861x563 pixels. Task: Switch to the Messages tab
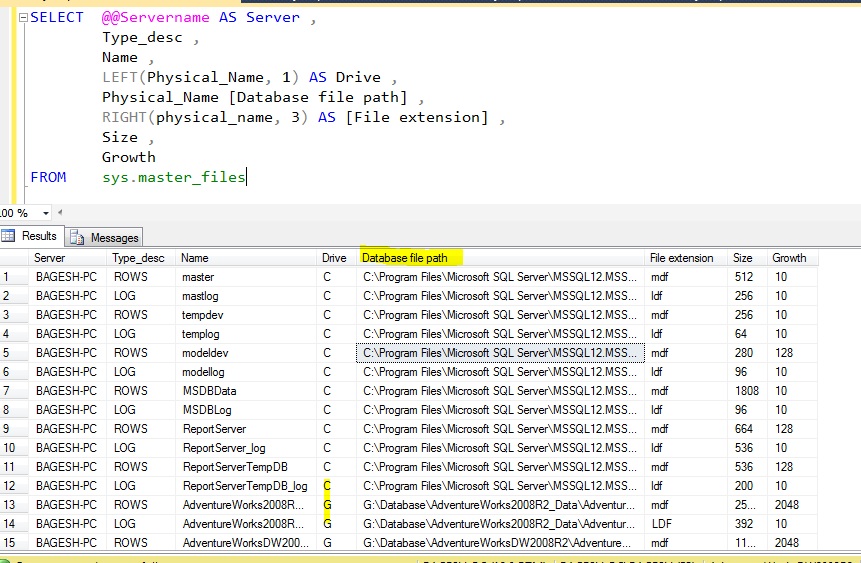[x=104, y=238]
